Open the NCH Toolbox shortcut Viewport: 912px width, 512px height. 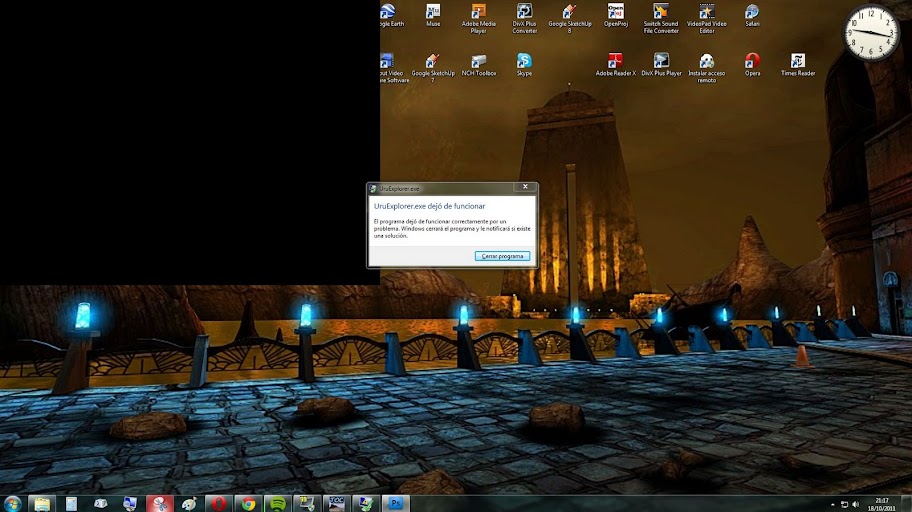[479, 65]
